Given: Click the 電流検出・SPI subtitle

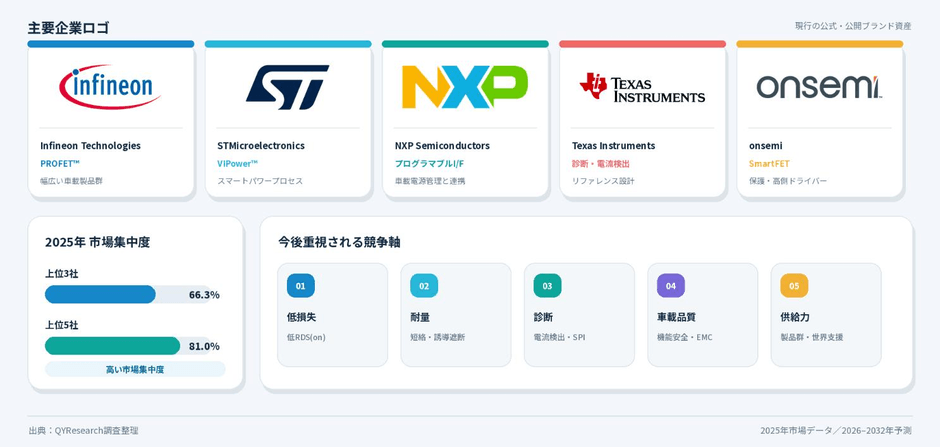Looking at the screenshot, I should click(559, 337).
